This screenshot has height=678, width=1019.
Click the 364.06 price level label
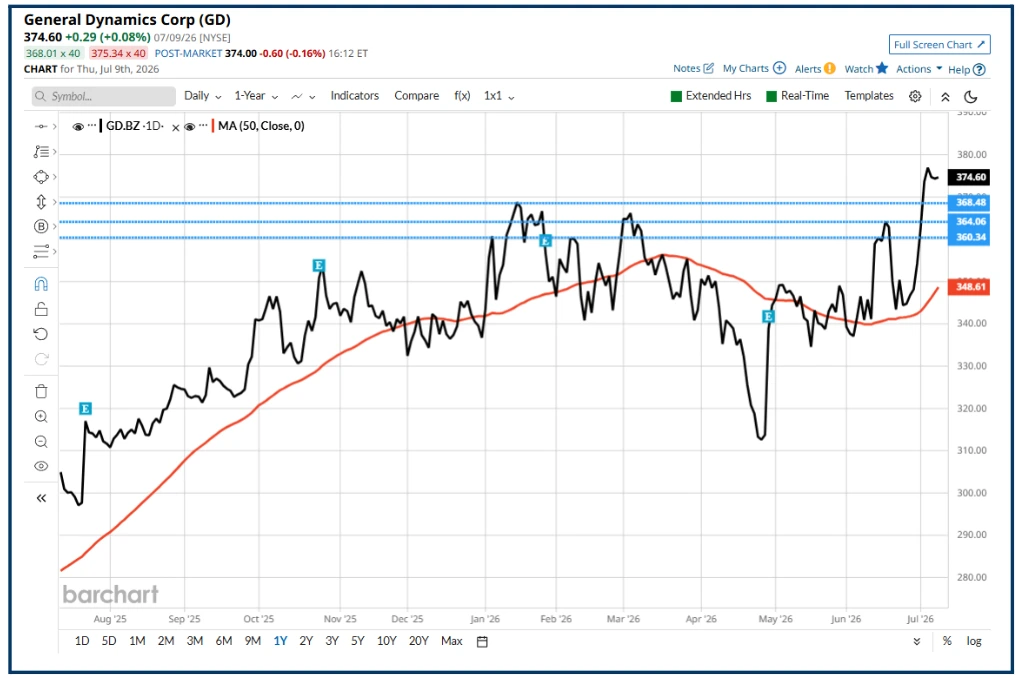(x=970, y=222)
